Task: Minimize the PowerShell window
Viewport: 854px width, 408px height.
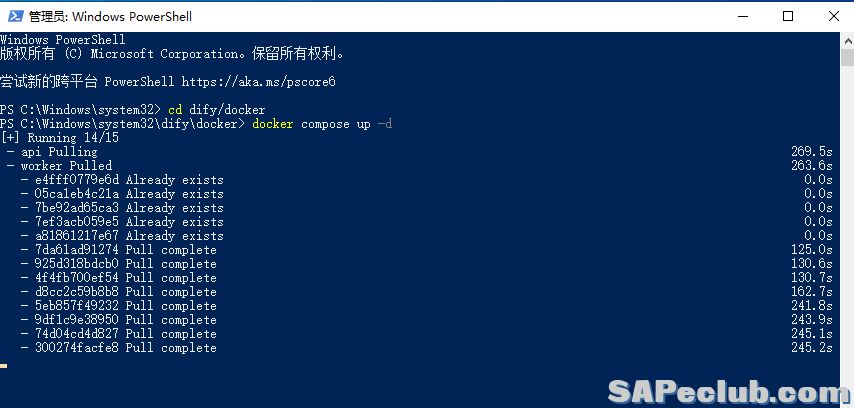Action: click(x=742, y=16)
